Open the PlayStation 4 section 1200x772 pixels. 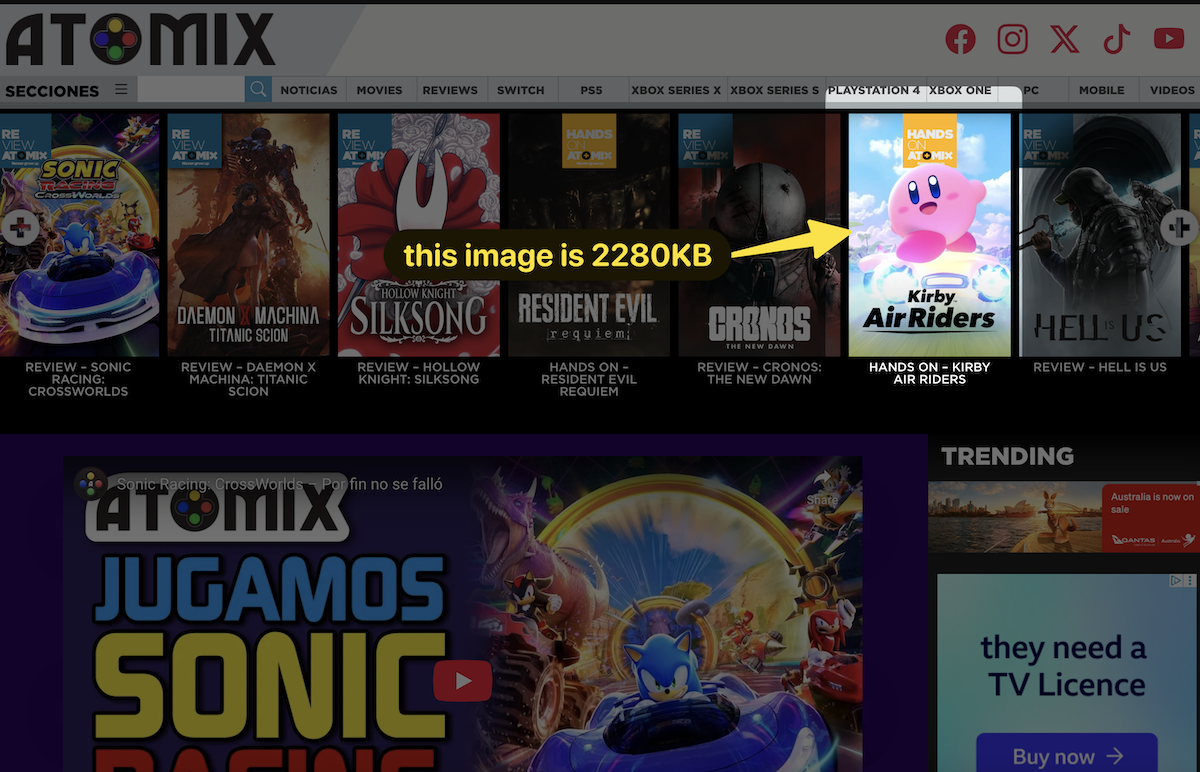(874, 90)
